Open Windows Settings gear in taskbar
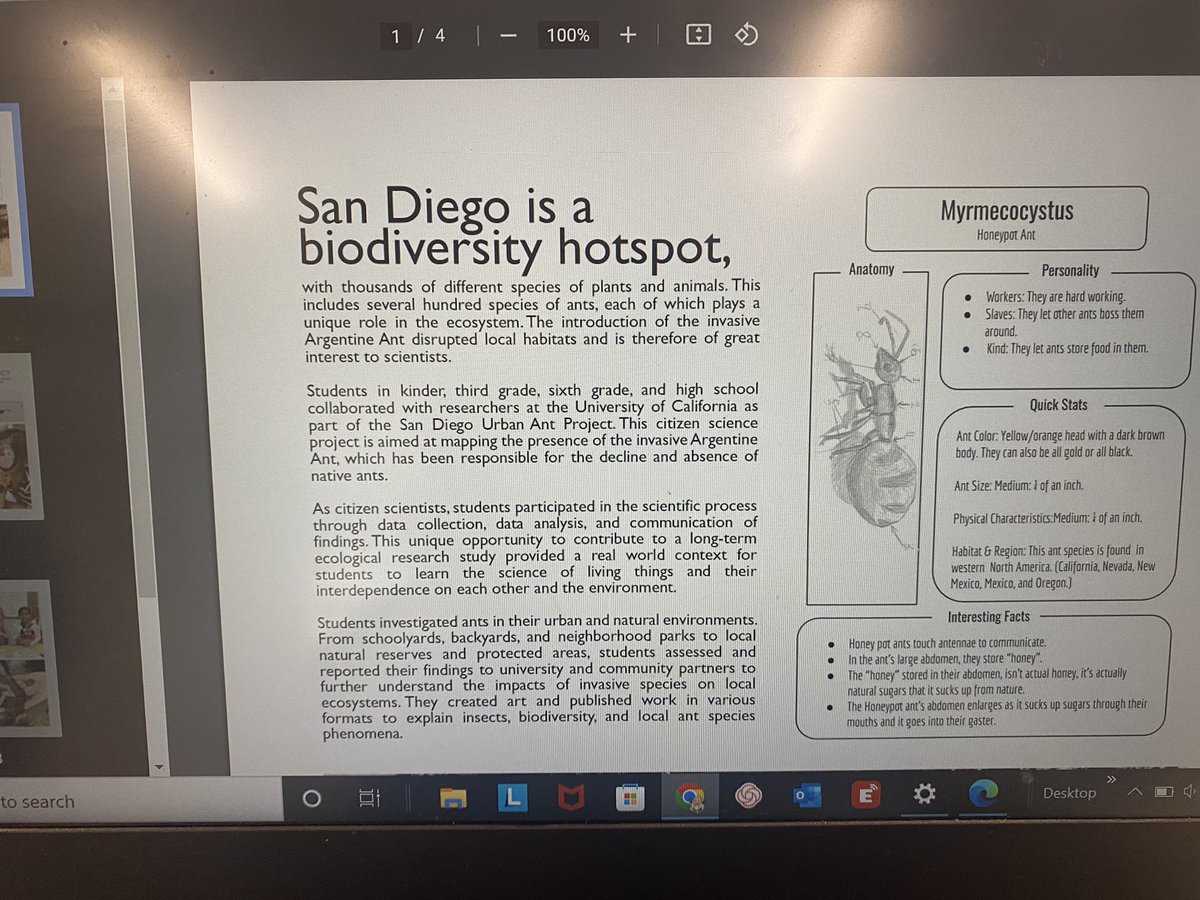The height and width of the screenshot is (900, 1200). click(x=925, y=794)
